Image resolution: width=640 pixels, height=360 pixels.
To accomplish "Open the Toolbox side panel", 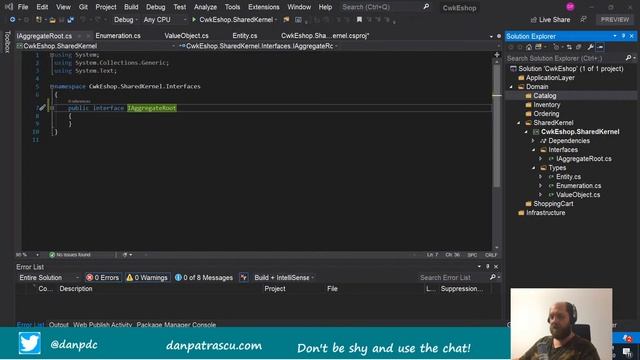I will click(7, 42).
